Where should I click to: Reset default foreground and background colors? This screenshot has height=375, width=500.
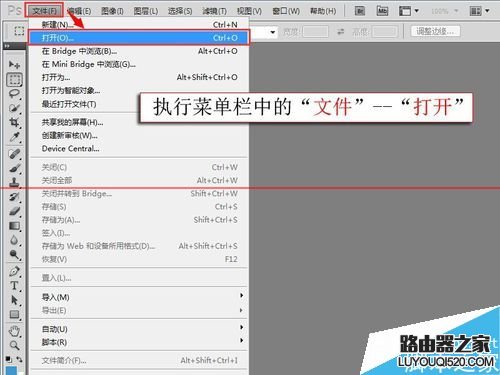[9, 359]
